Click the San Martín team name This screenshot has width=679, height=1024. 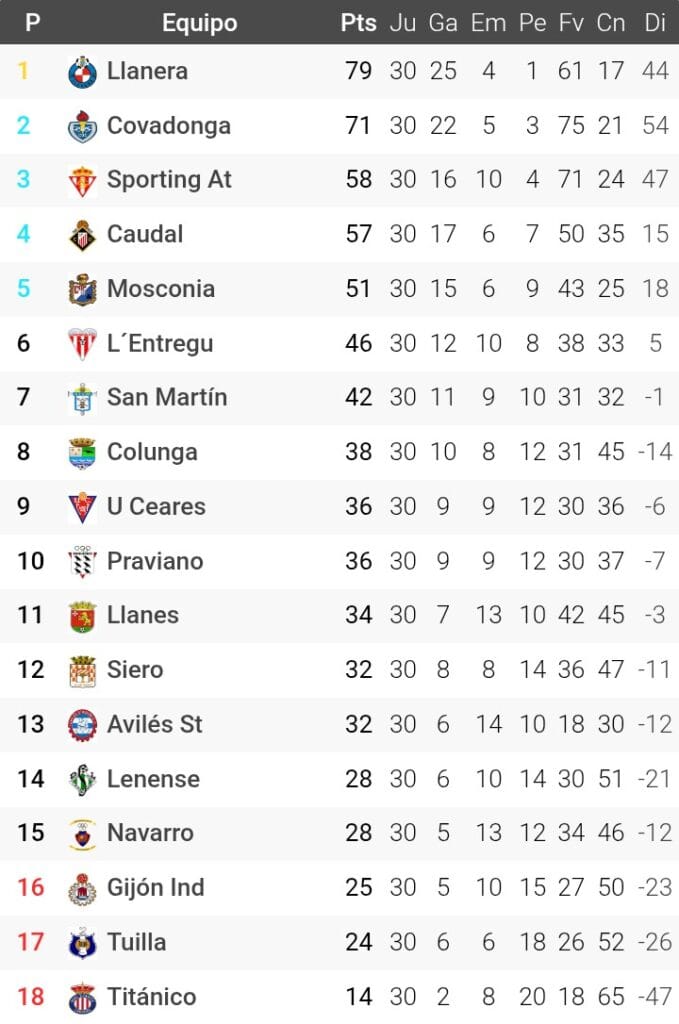(x=167, y=398)
